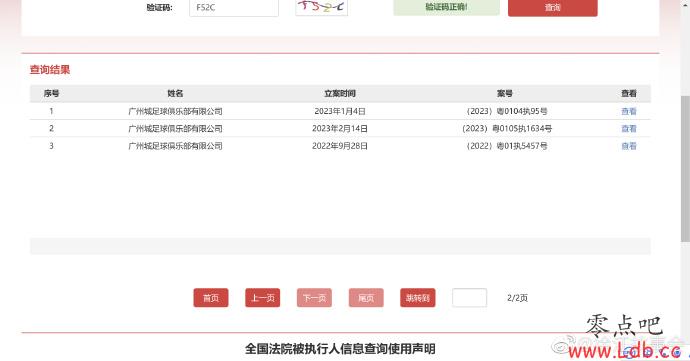Viewport: 690px width, 361px height.
Task: Open 查看 link for case 粤0104执95号
Action: coord(629,111)
